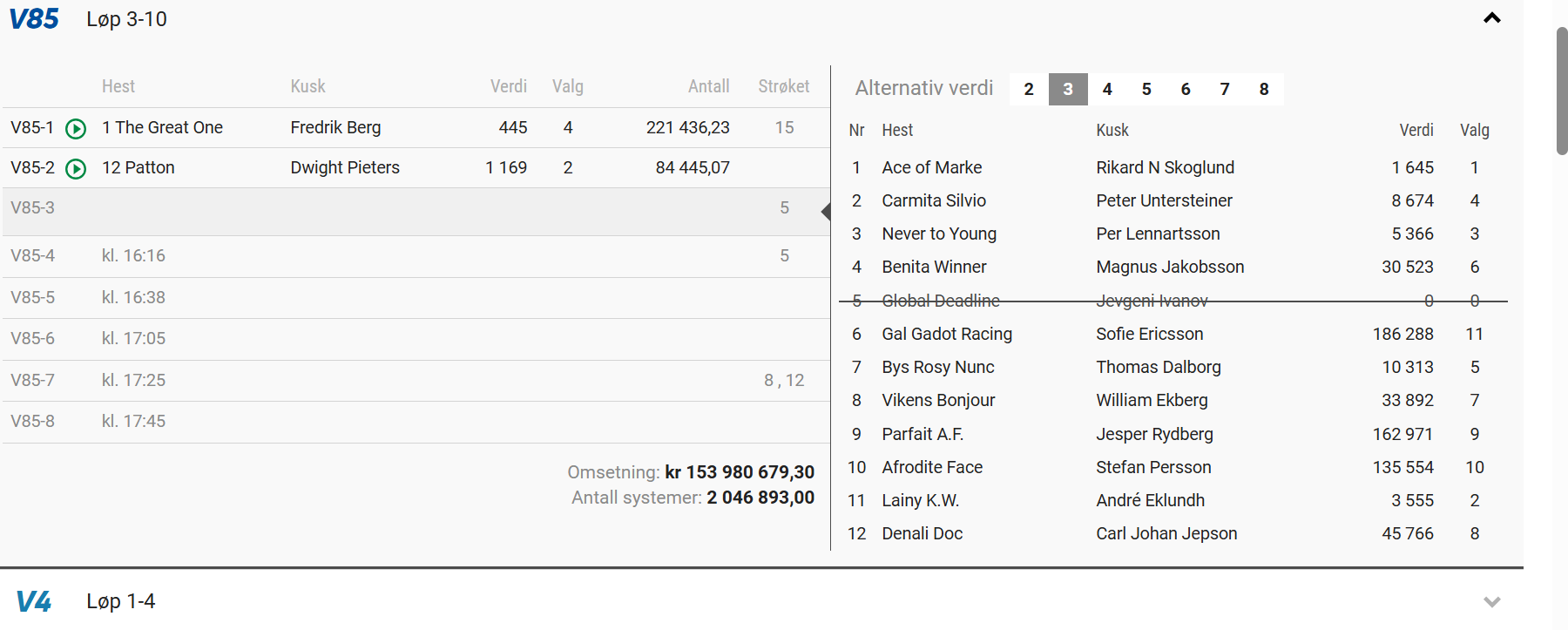Click the V85 logo icon

(34, 19)
